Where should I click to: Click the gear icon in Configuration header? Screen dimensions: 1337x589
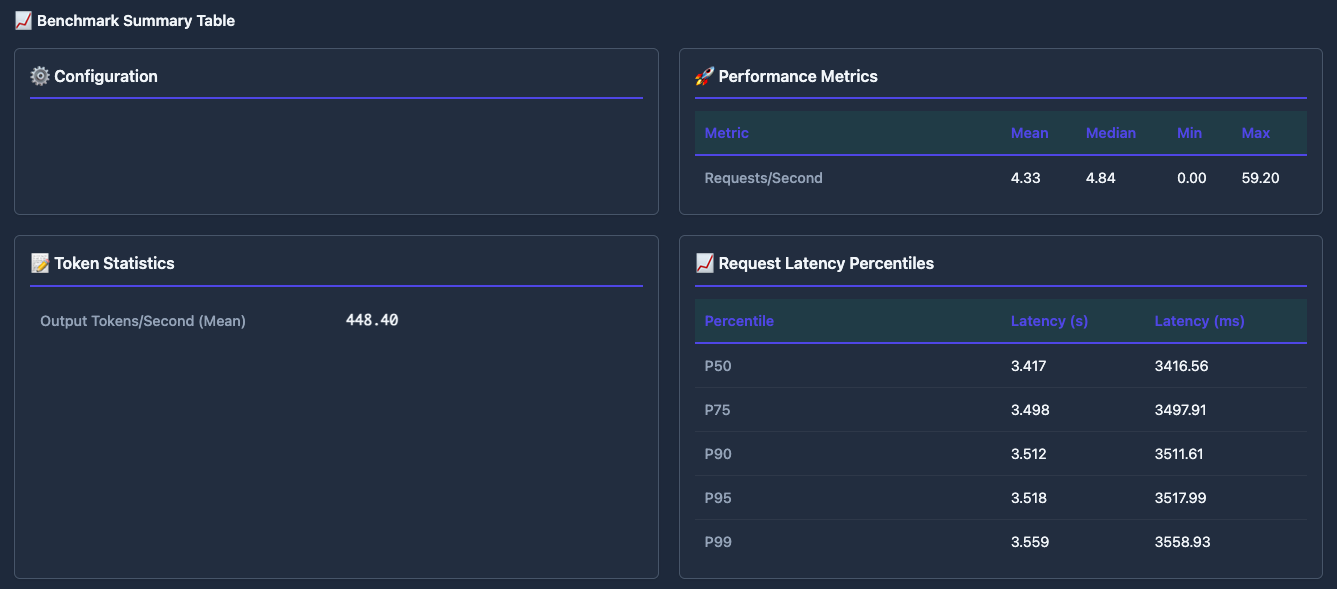pyautogui.click(x=40, y=76)
